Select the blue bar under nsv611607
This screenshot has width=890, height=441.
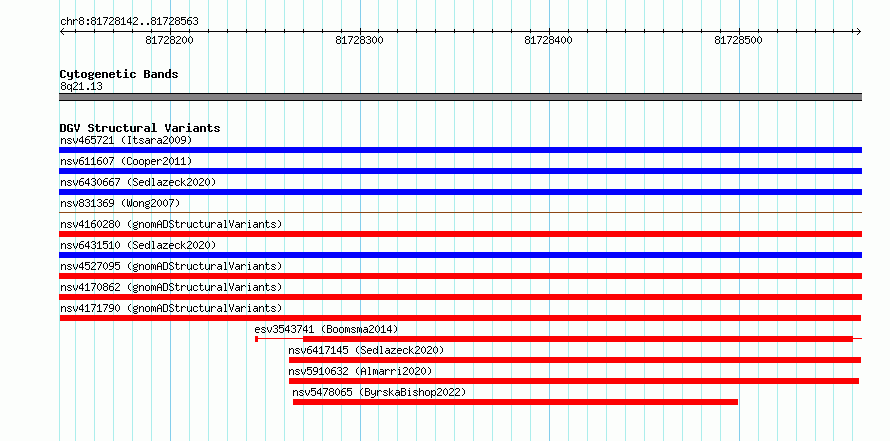(x=460, y=171)
